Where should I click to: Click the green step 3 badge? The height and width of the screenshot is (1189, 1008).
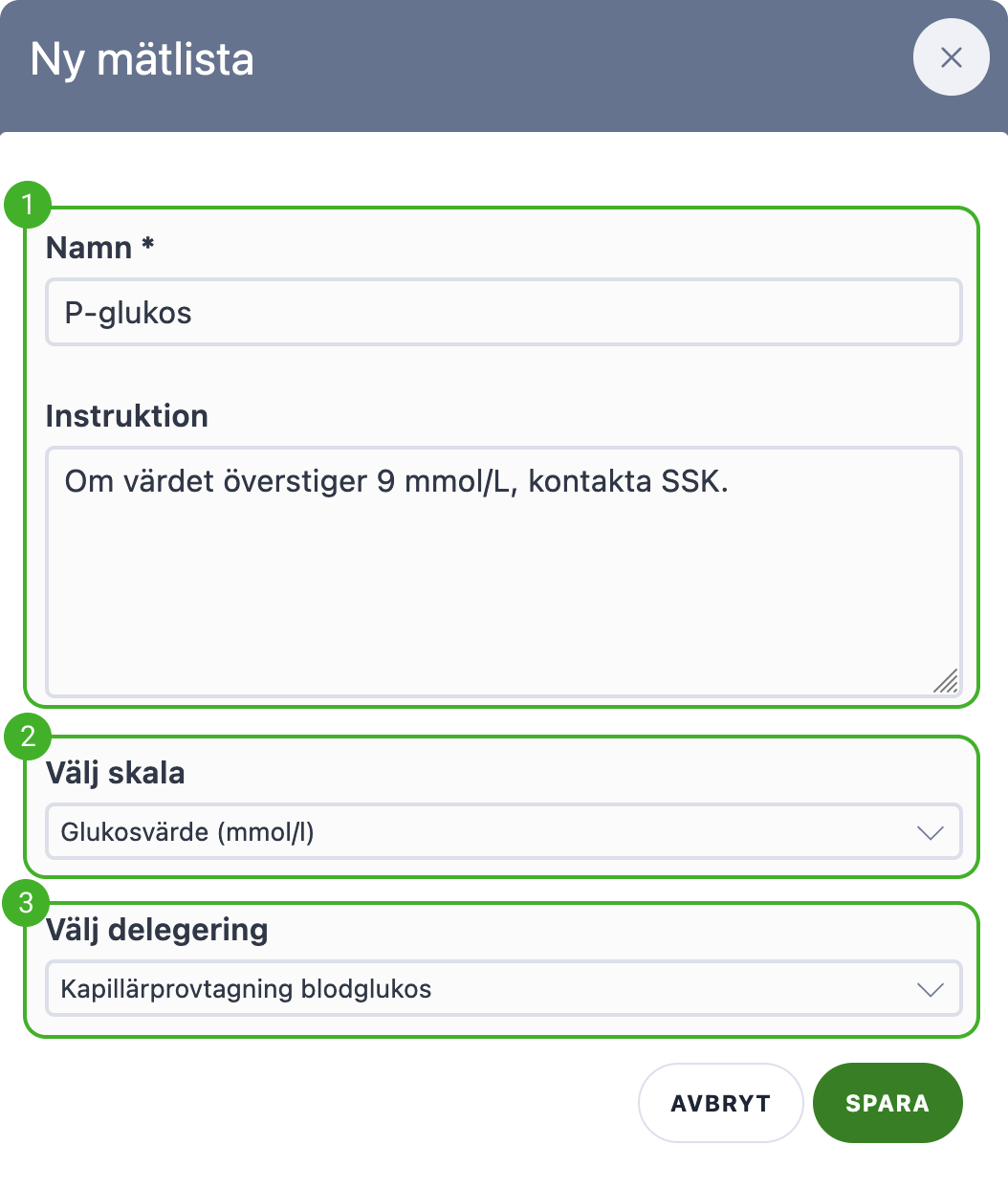coord(28,903)
